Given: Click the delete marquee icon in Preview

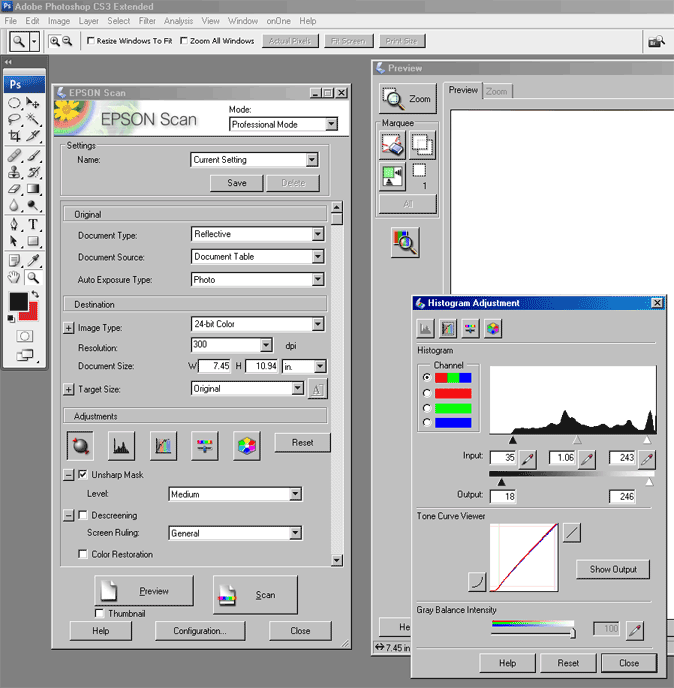Looking at the screenshot, I should (x=392, y=145).
